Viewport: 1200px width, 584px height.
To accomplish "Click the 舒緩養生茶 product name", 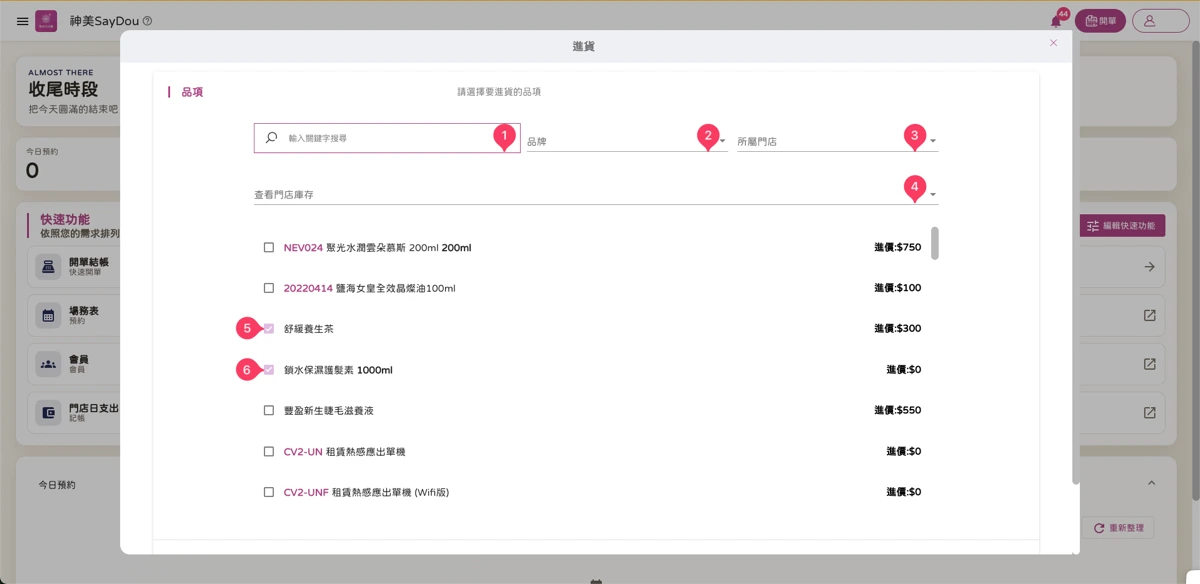I will point(309,329).
